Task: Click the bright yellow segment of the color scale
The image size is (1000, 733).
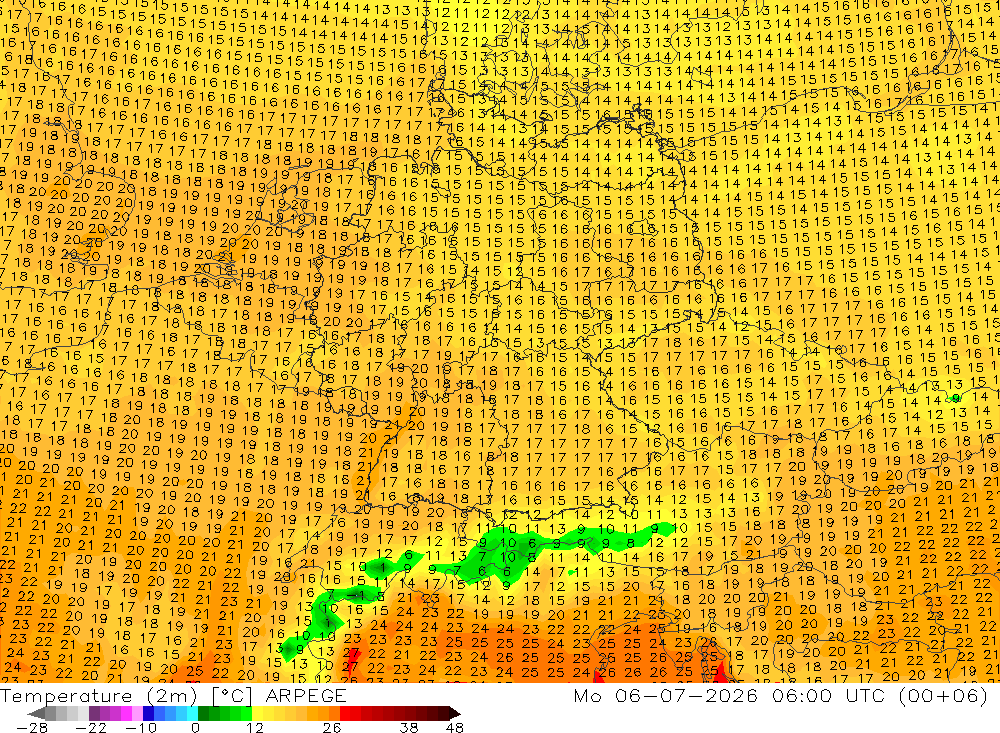Action: tap(258, 713)
